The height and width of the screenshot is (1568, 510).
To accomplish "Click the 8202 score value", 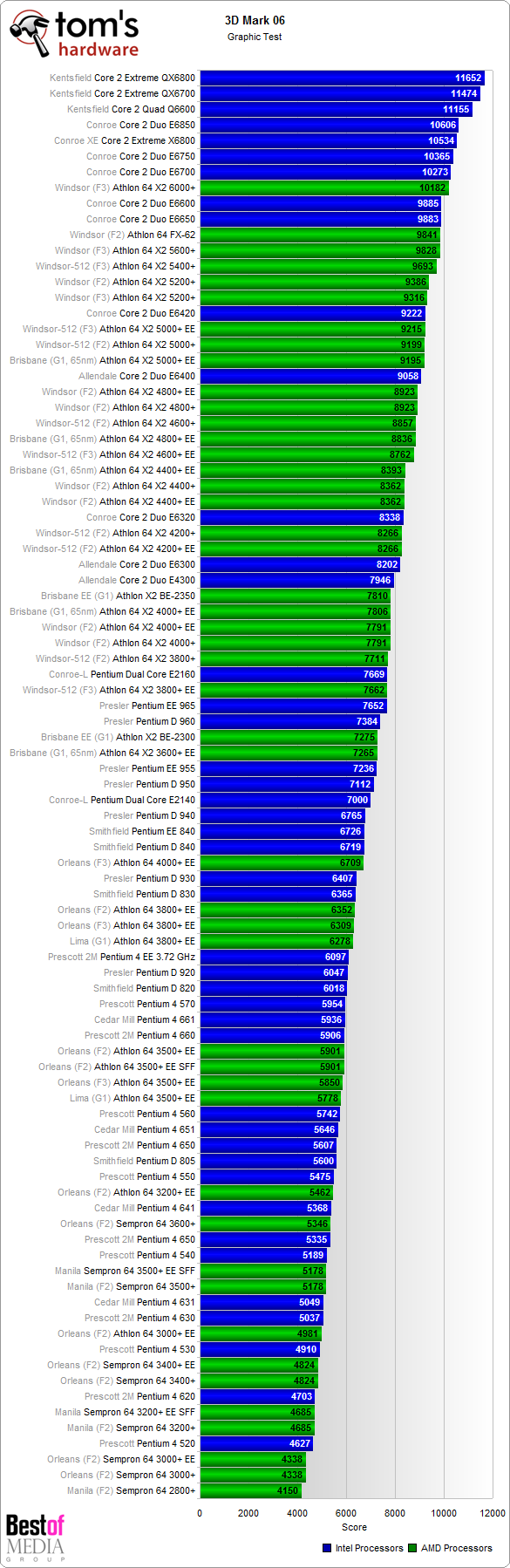I will (x=387, y=564).
